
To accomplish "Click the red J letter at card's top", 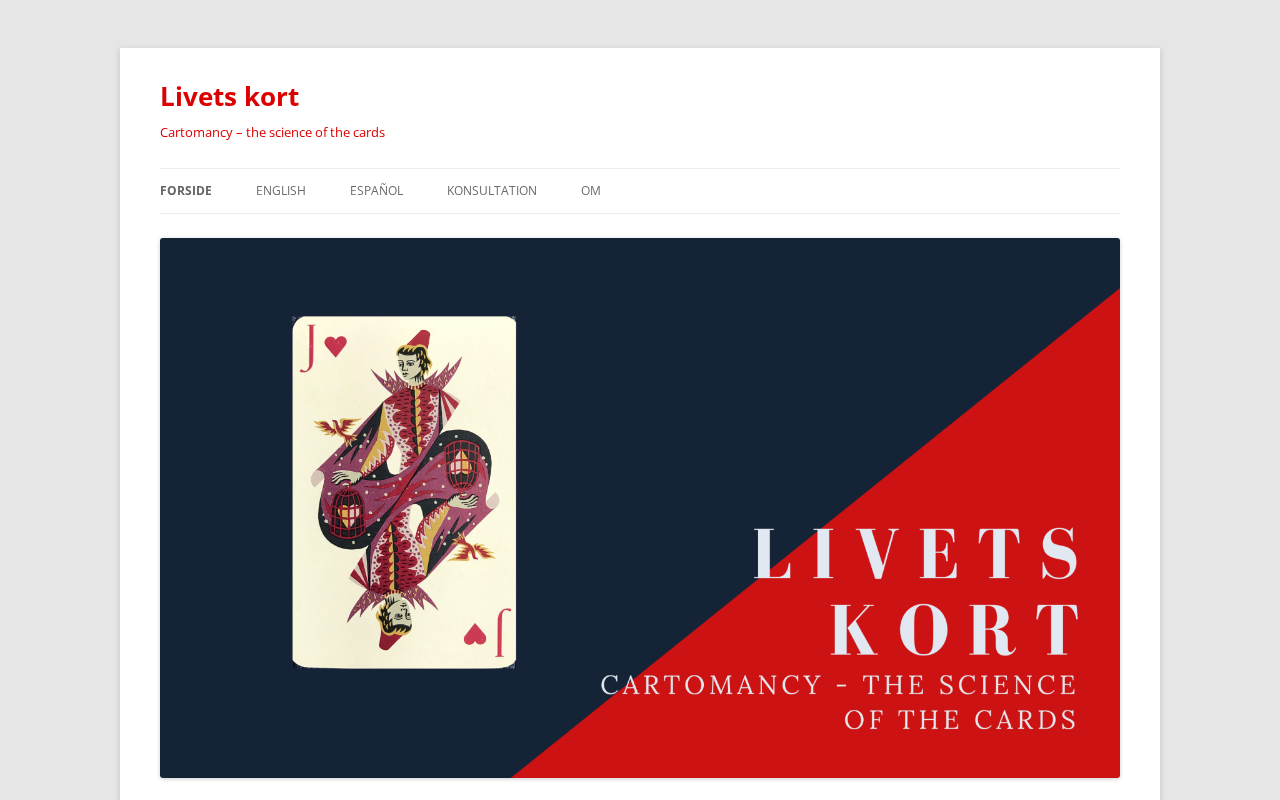I will click(308, 346).
